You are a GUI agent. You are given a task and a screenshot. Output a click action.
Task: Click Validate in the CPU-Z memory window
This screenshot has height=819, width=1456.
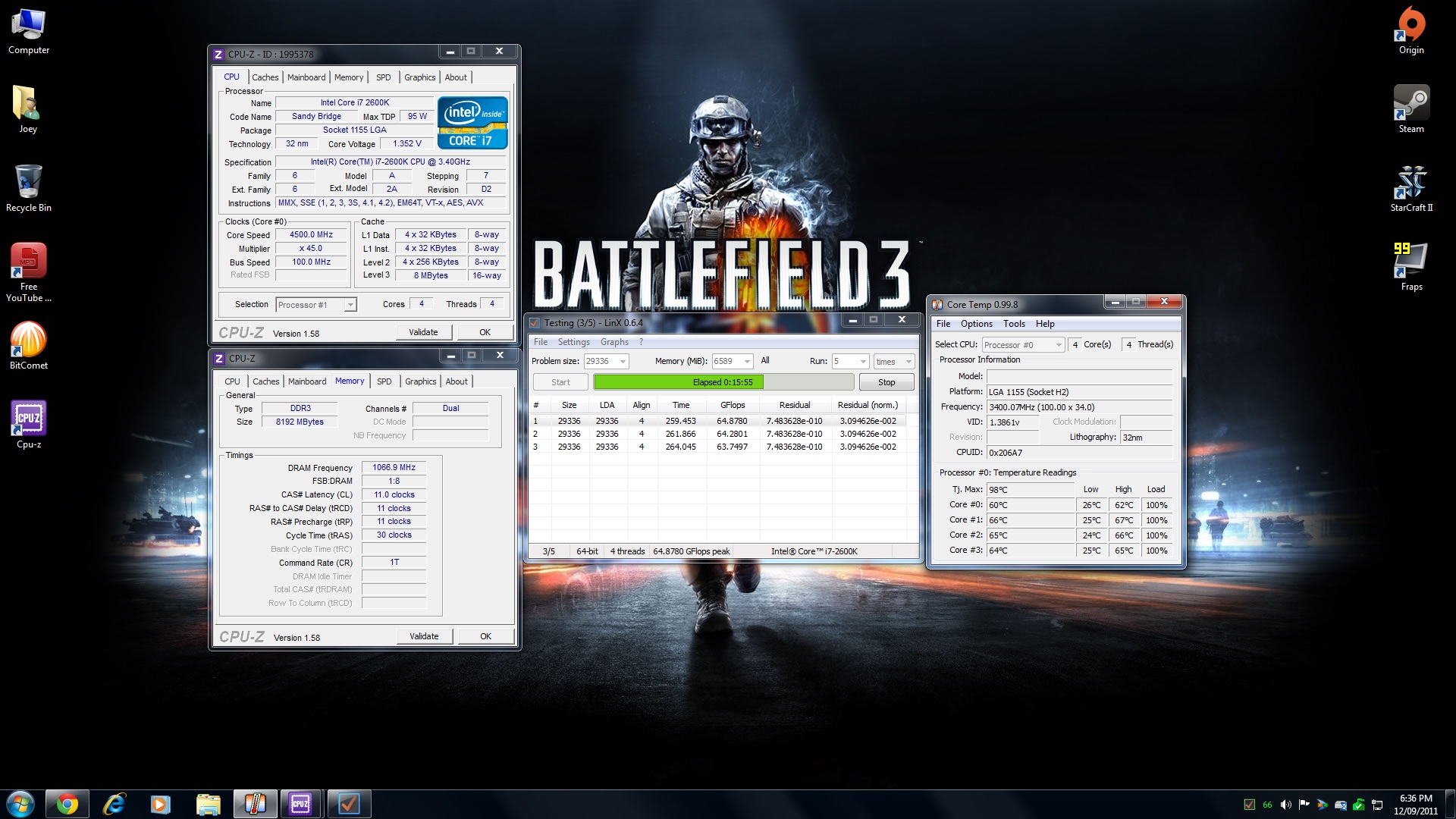pyautogui.click(x=424, y=636)
